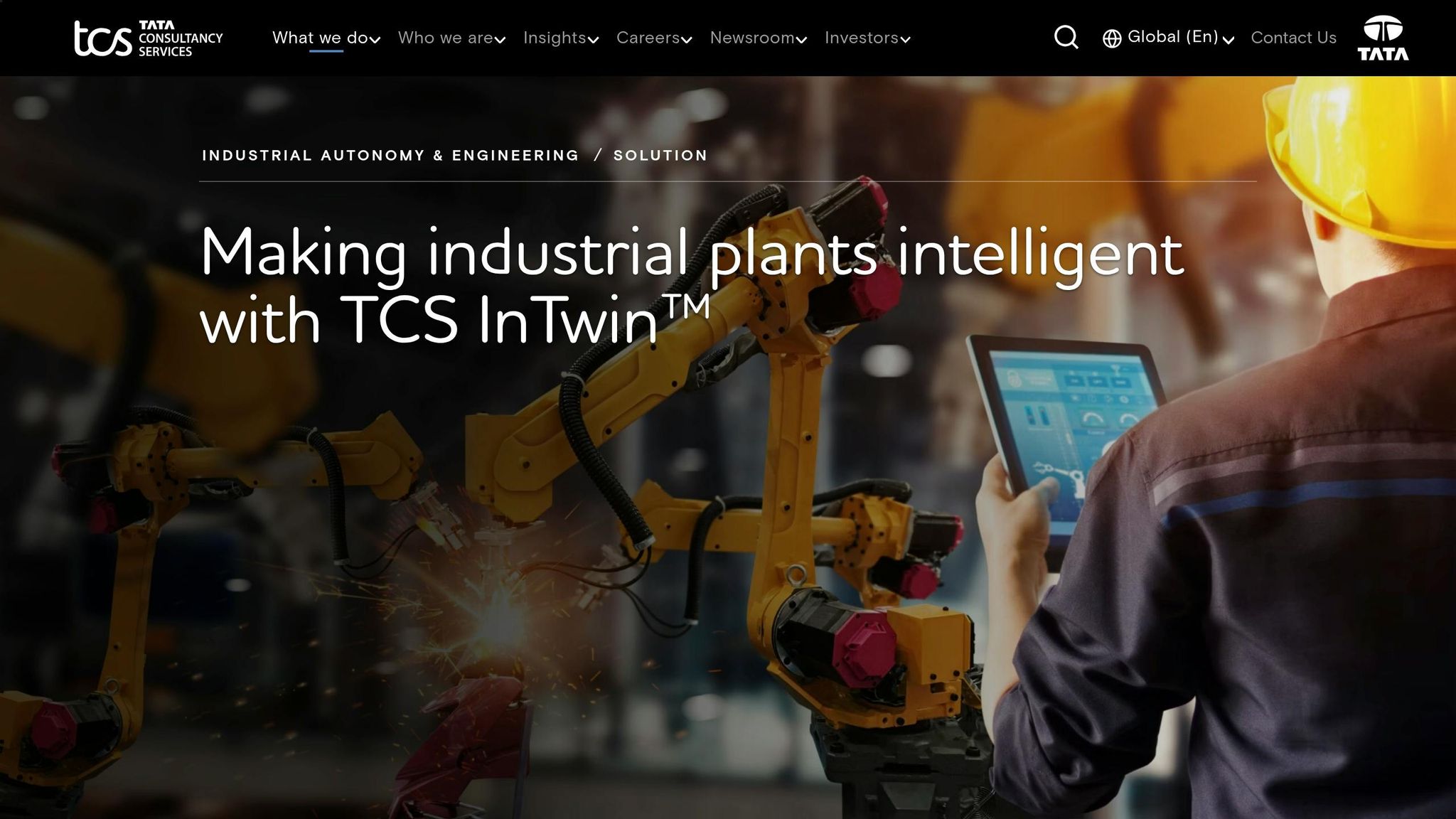Click the globe icon for language selection
1456x819 pixels.
[1111, 37]
